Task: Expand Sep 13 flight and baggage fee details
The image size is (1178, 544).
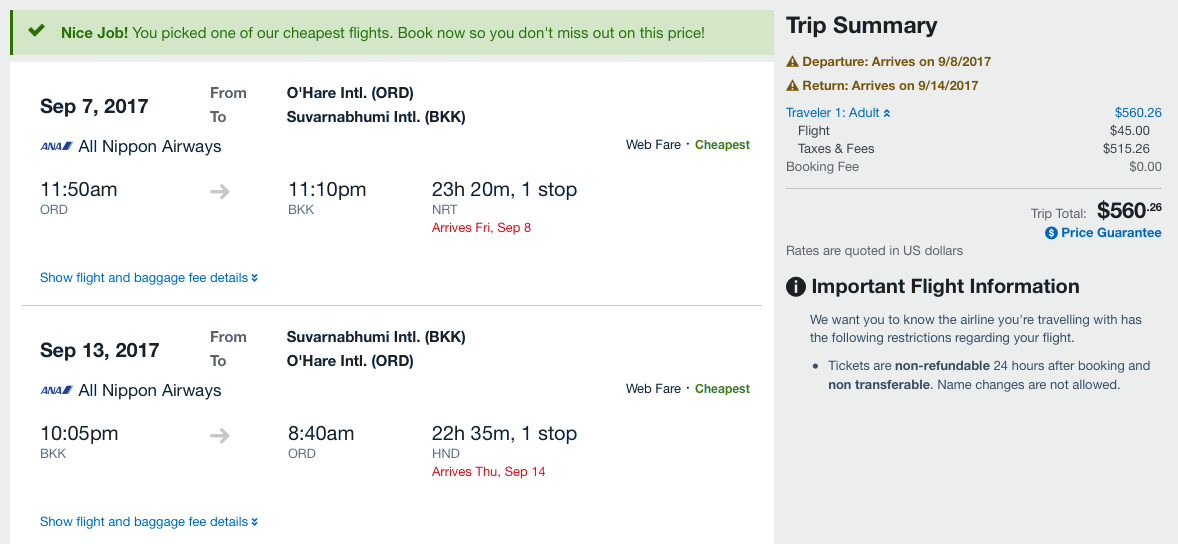Action: (149, 522)
